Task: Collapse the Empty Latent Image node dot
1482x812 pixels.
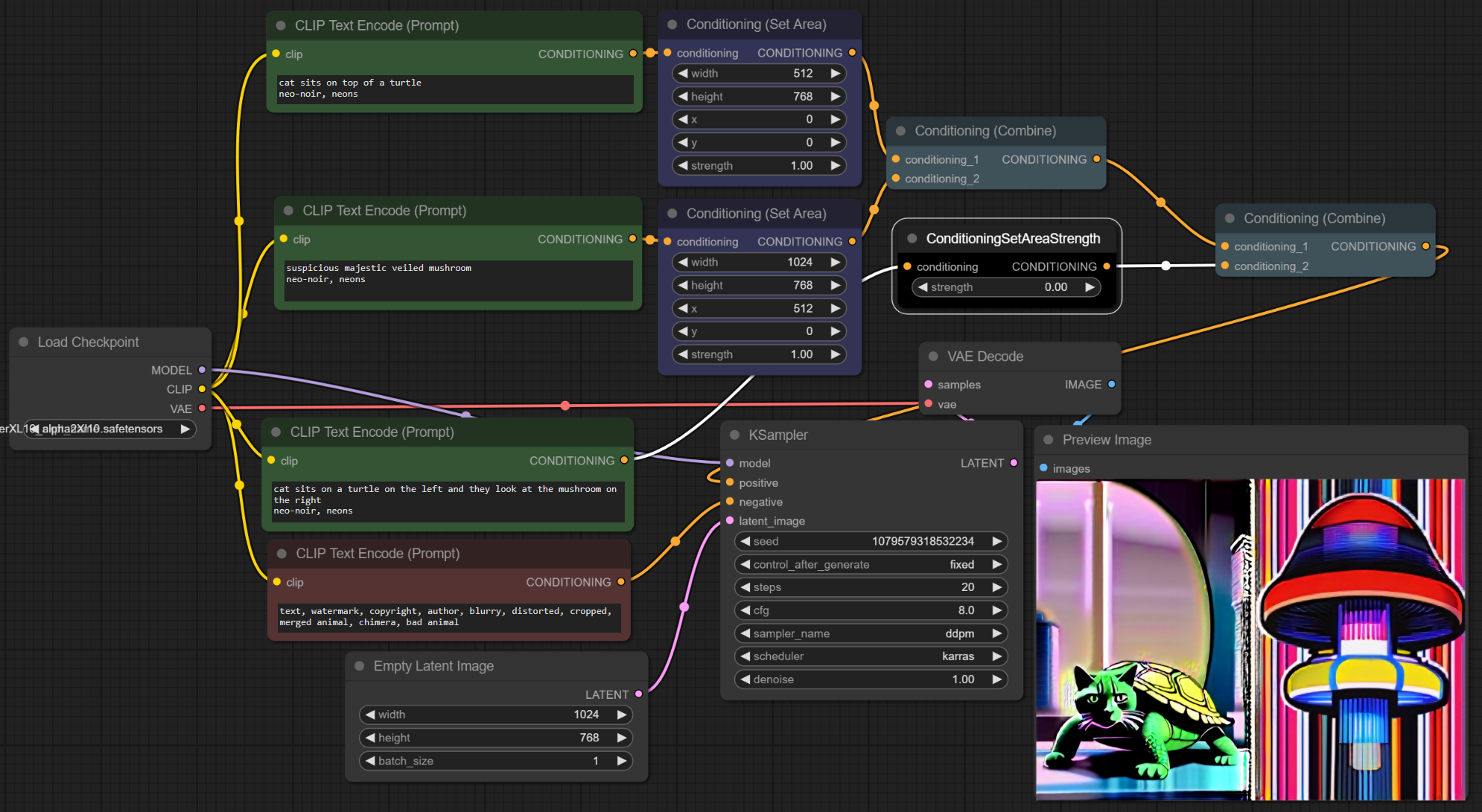Action: tap(360, 666)
